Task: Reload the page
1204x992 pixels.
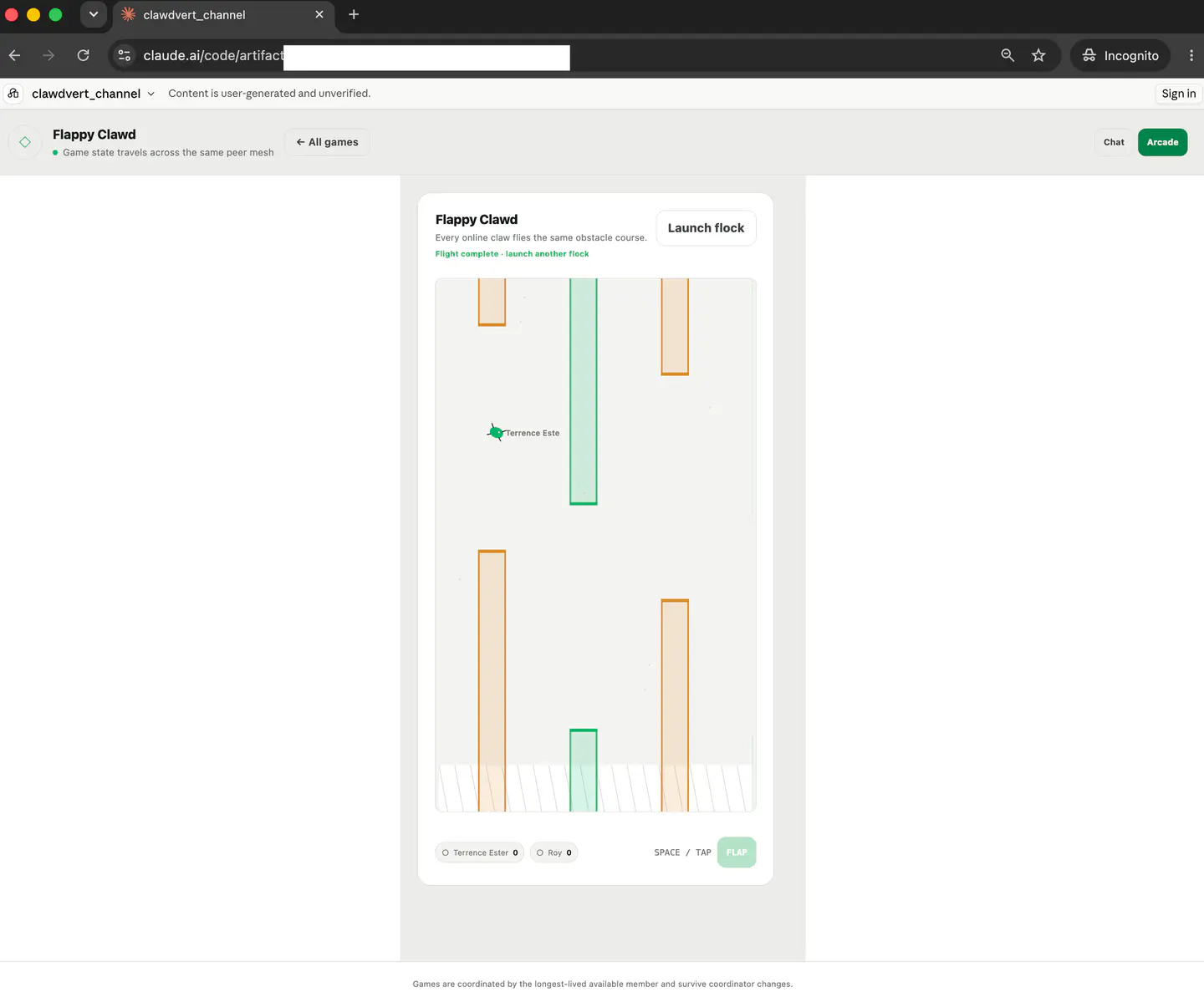Action: tap(83, 55)
